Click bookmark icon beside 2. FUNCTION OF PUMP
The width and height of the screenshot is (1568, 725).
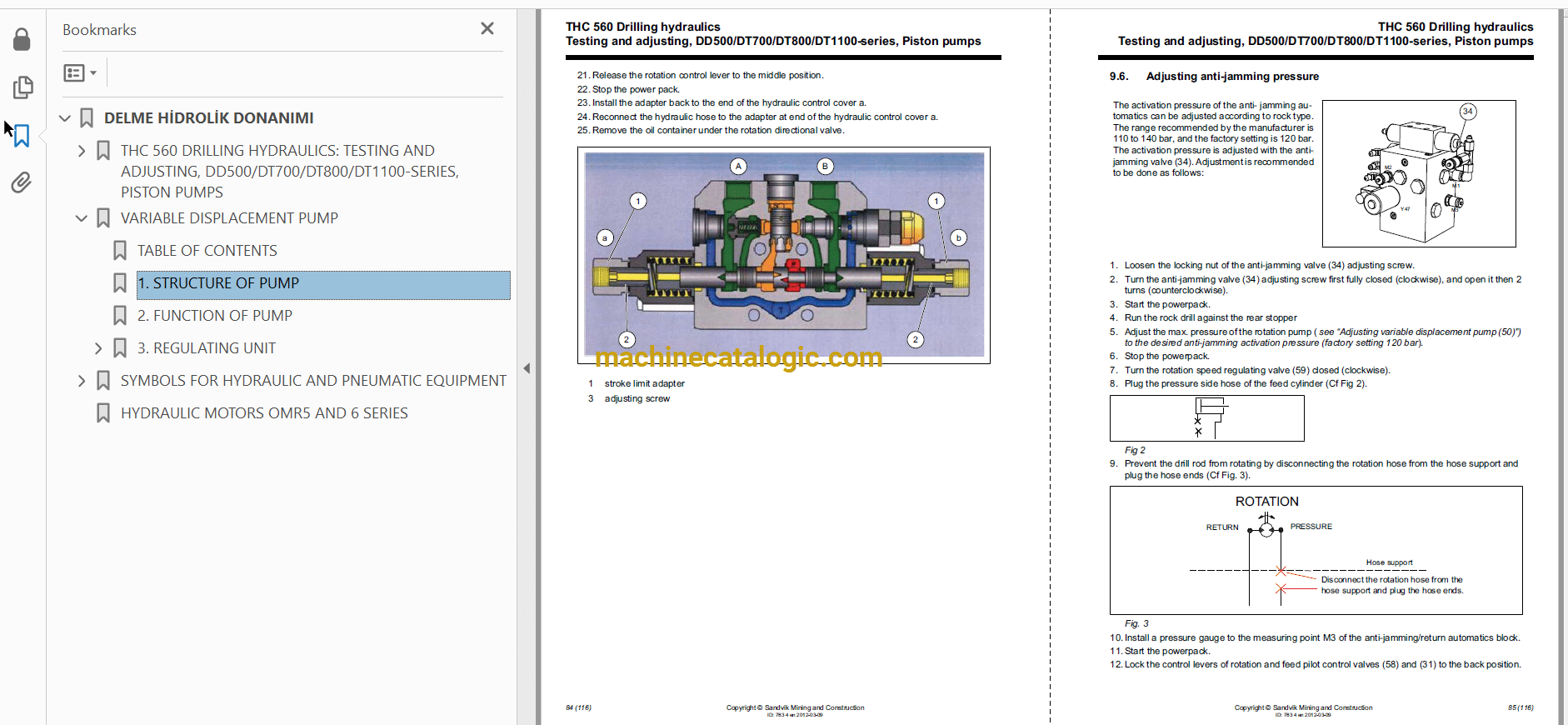120,316
